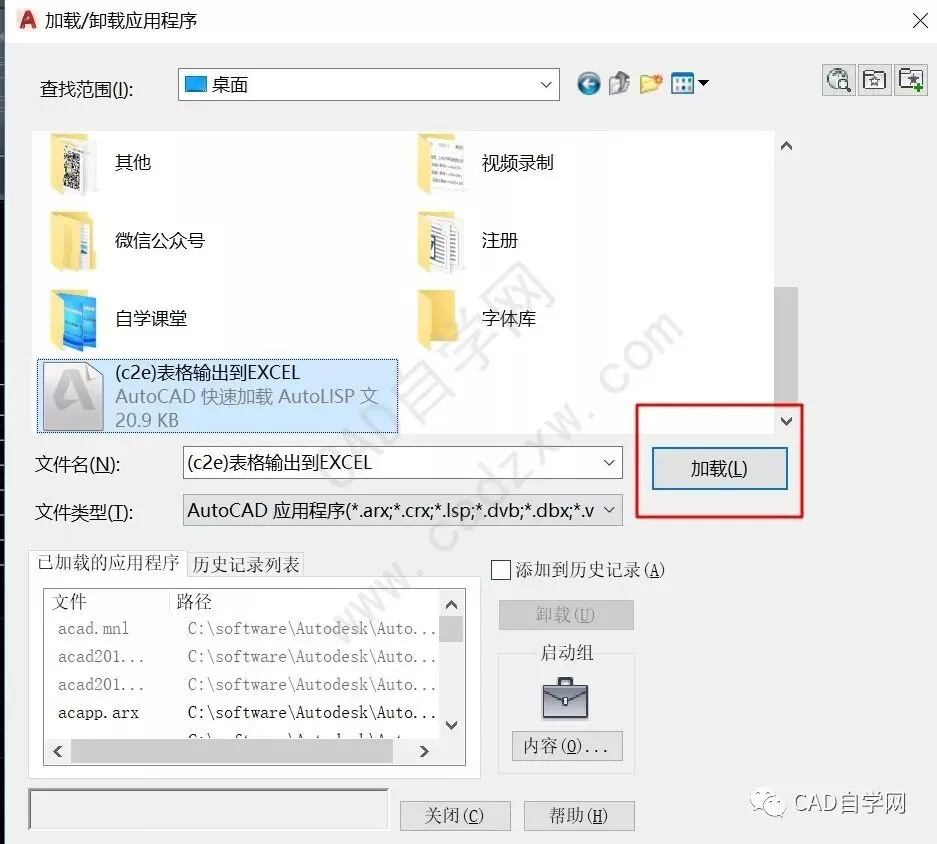Add current folder to Favorites icon
The image size is (937, 844).
pos(910,79)
